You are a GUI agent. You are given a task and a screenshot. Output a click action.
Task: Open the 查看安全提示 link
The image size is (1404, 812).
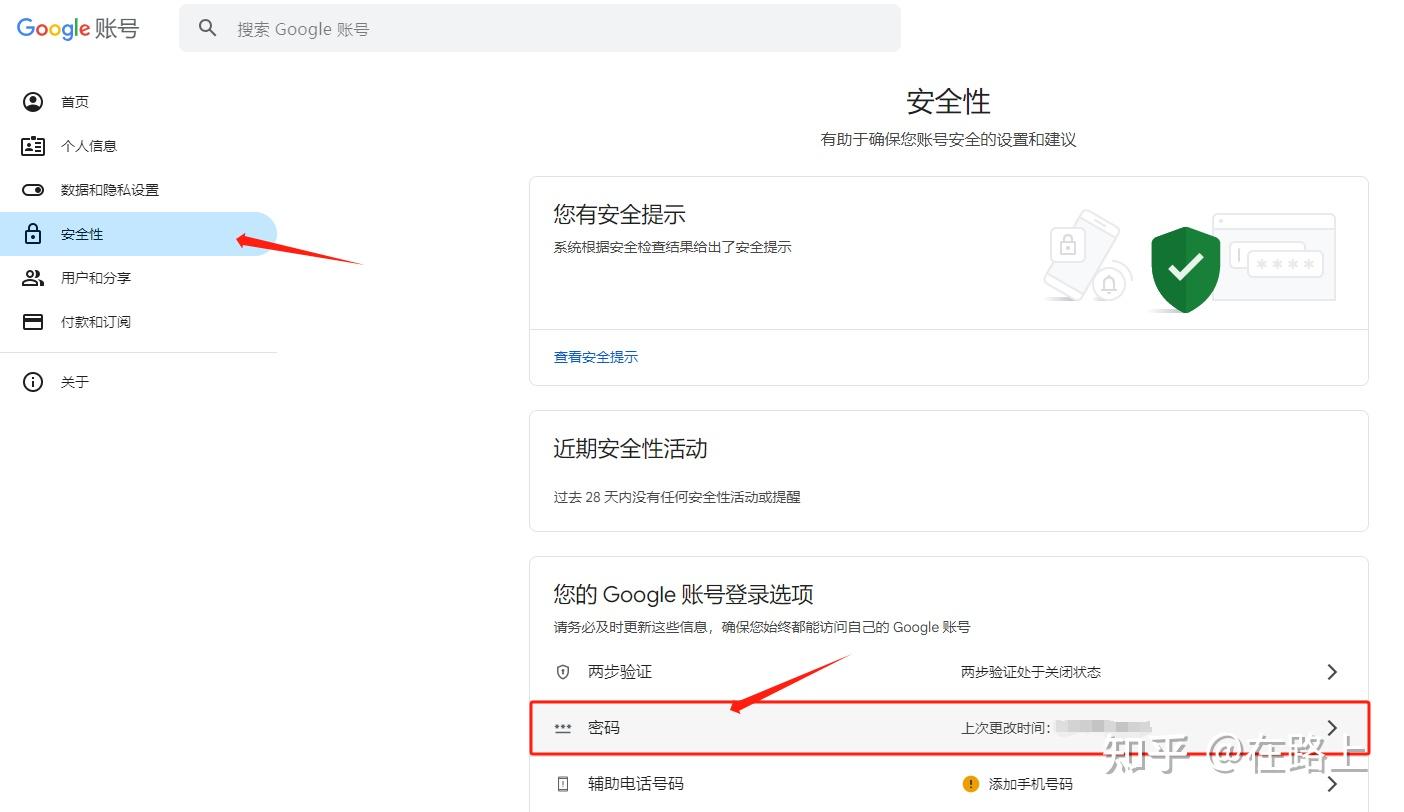coord(596,357)
